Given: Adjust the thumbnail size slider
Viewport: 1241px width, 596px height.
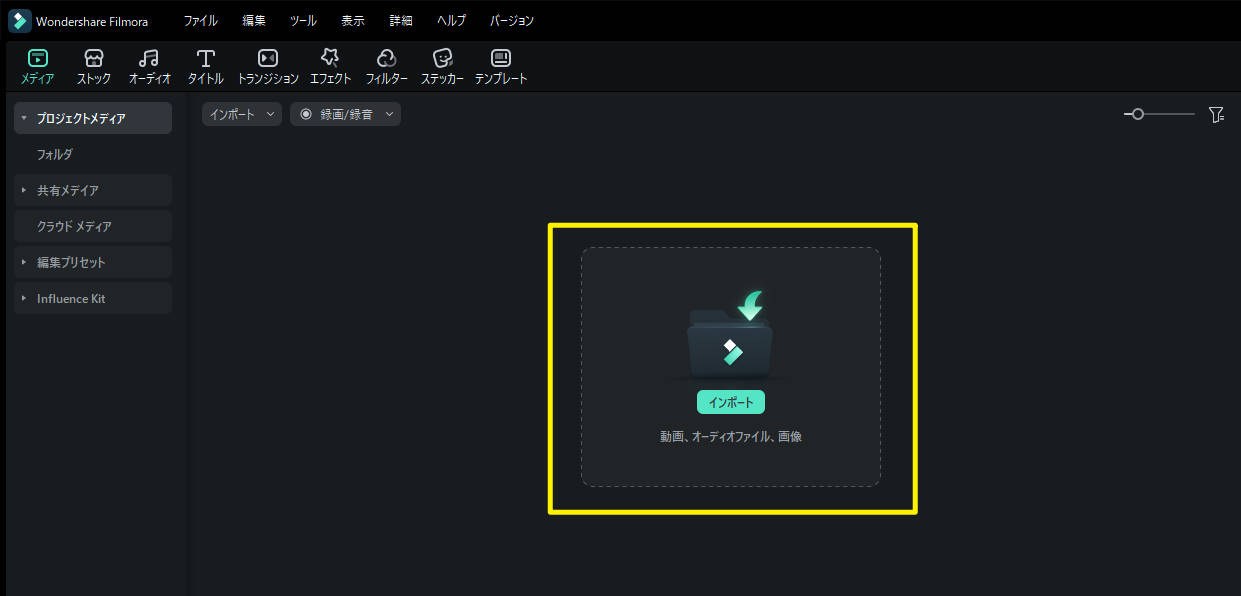Looking at the screenshot, I should 1136,114.
